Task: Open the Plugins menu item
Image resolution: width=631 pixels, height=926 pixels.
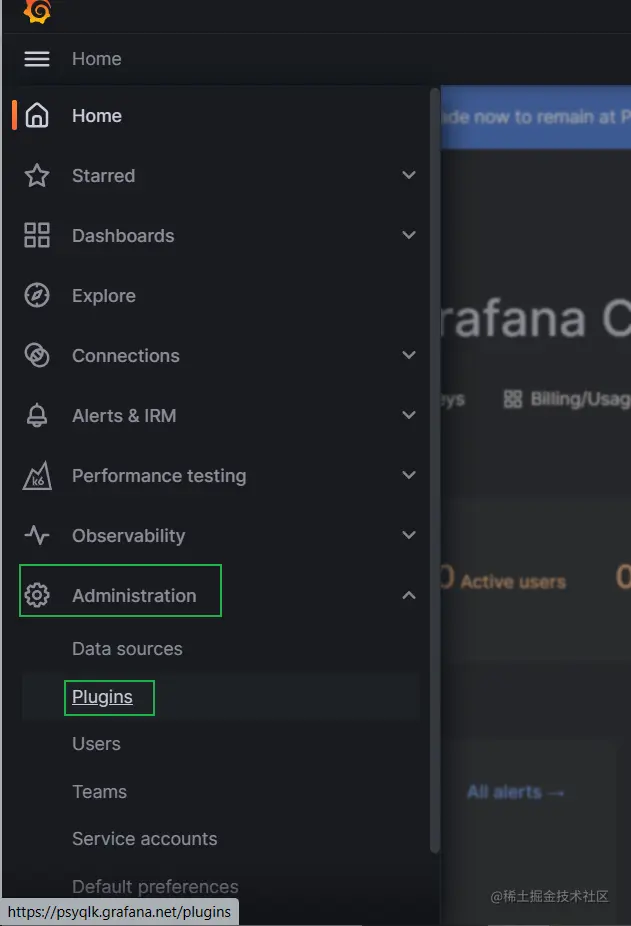Action: click(102, 697)
